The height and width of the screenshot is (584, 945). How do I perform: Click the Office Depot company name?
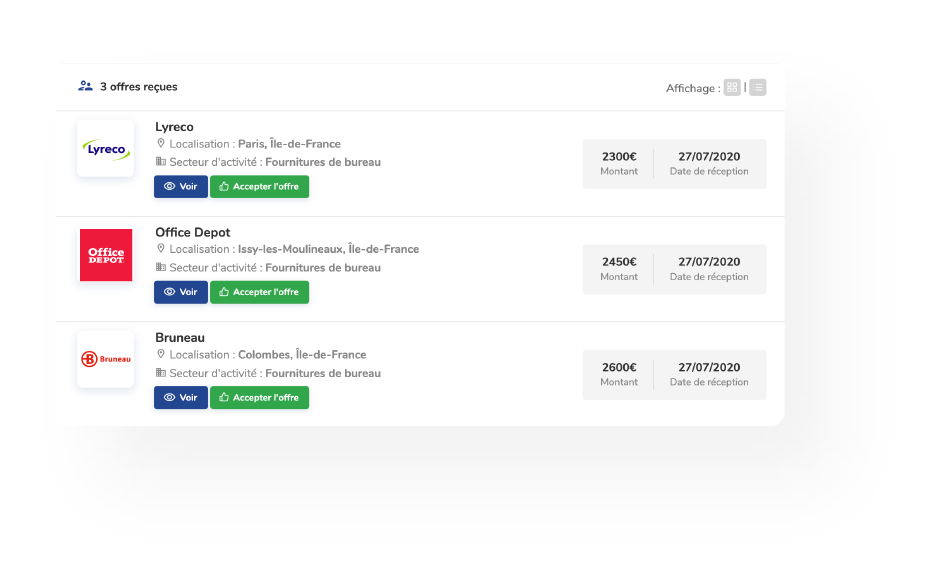(x=192, y=233)
